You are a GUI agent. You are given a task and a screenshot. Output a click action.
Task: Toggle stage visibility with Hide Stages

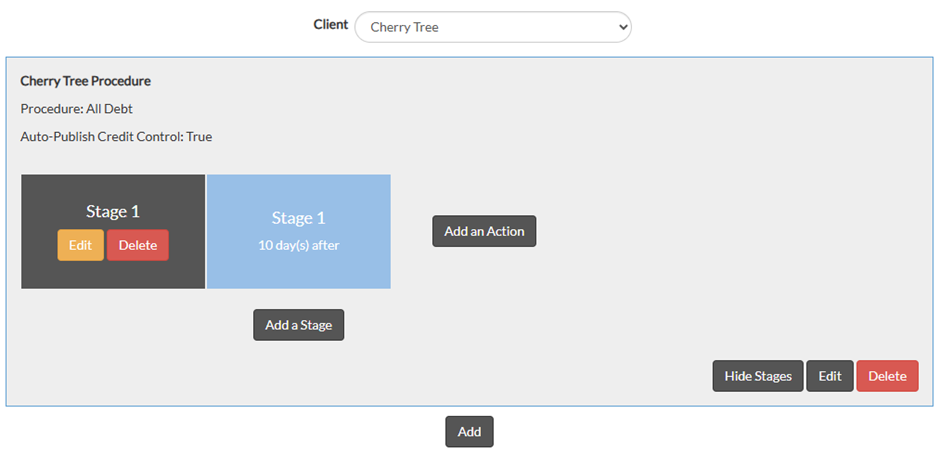point(757,376)
